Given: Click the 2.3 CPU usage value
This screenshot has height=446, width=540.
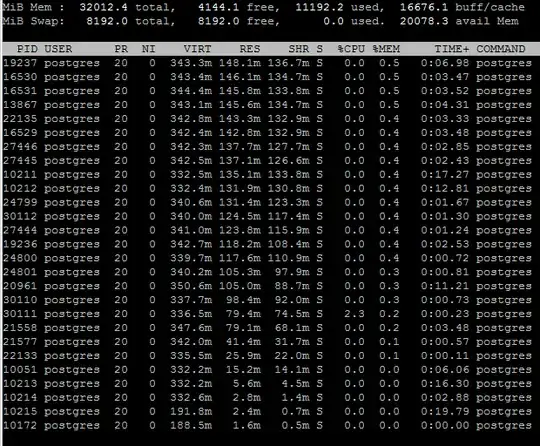Looking at the screenshot, I should click(354, 314).
